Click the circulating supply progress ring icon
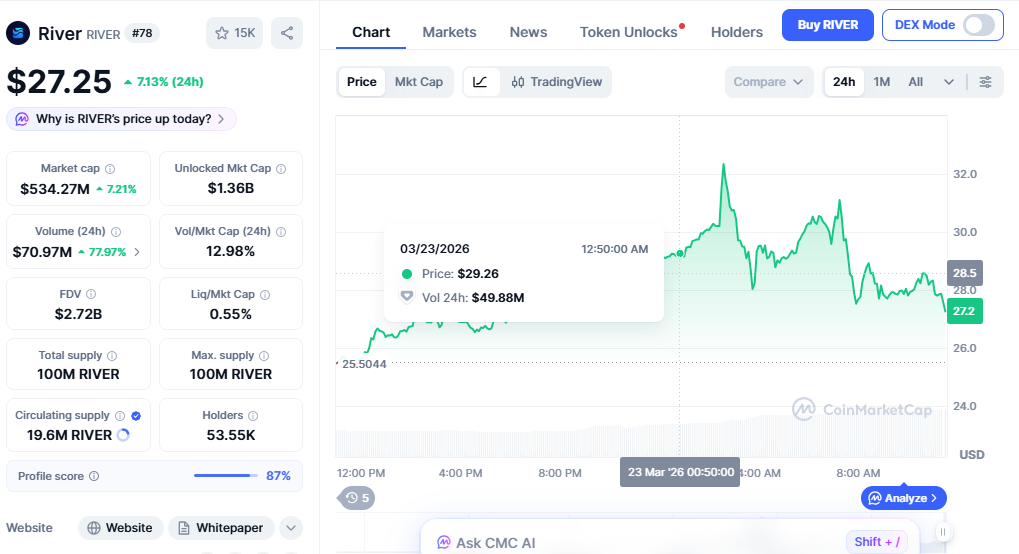 123,435
